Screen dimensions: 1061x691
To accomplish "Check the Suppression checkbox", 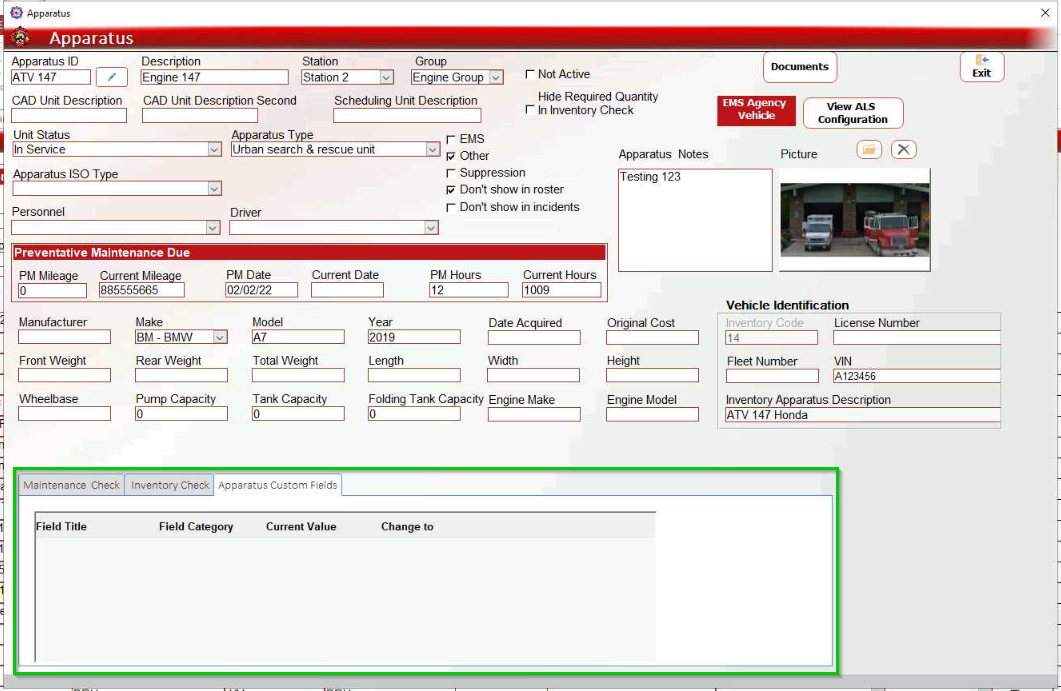I will [451, 173].
